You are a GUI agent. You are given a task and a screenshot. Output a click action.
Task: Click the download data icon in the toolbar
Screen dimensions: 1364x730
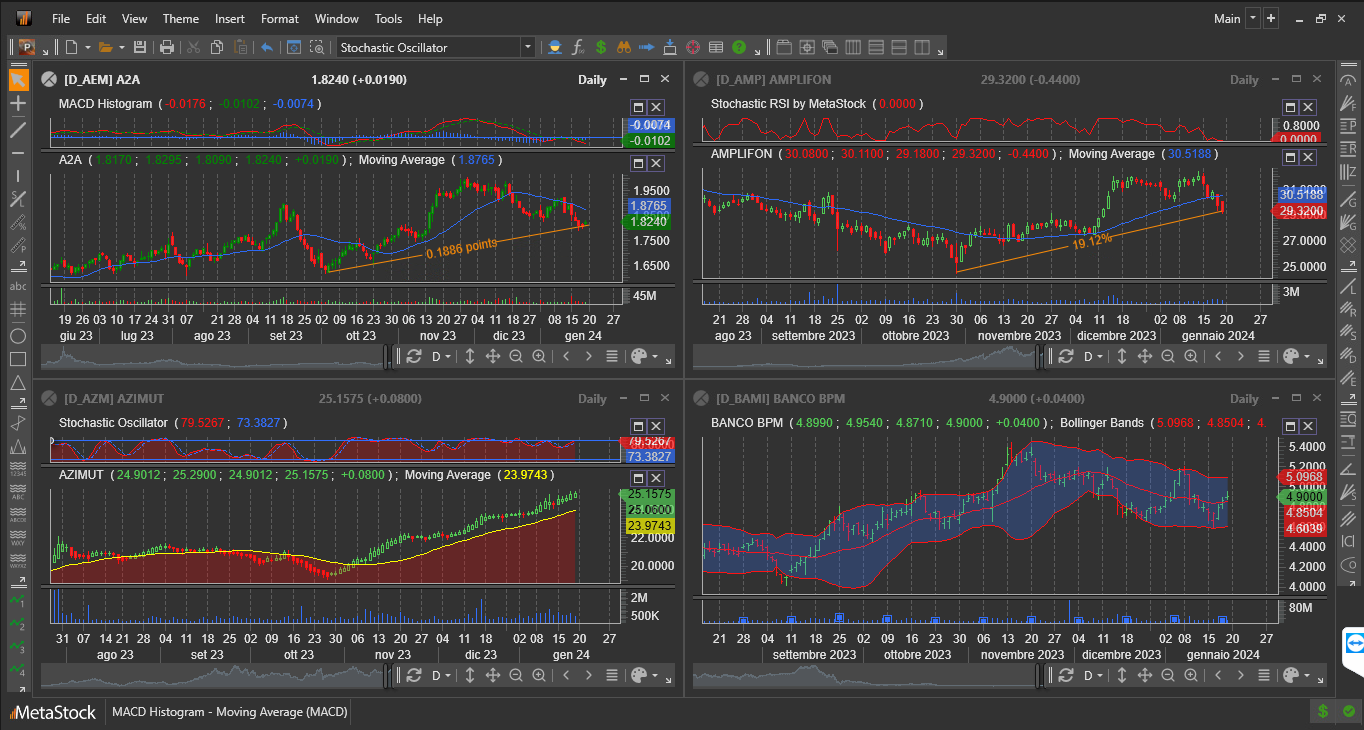(670, 47)
